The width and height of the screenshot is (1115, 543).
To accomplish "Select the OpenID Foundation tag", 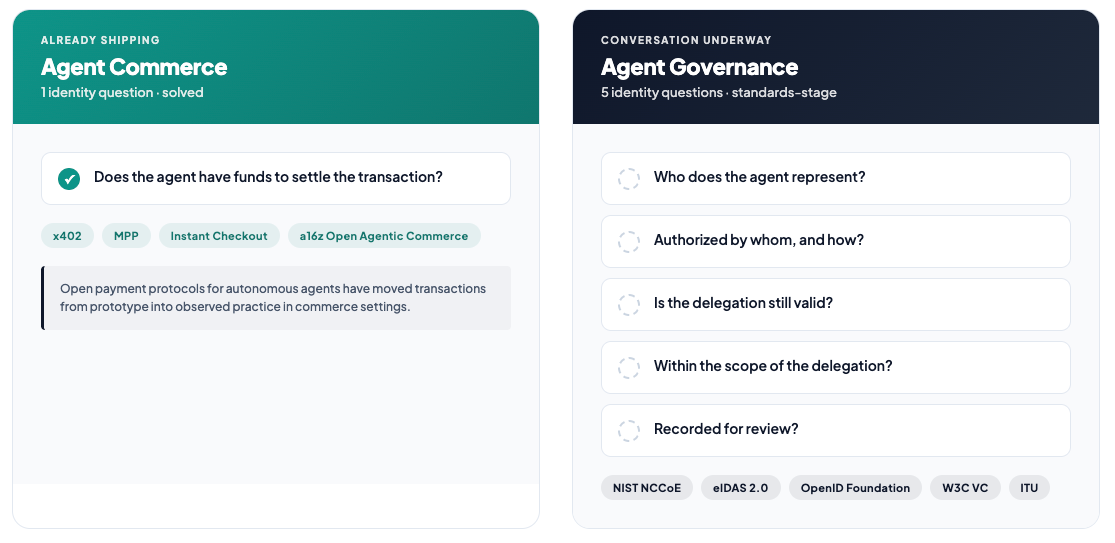I will coord(855,488).
